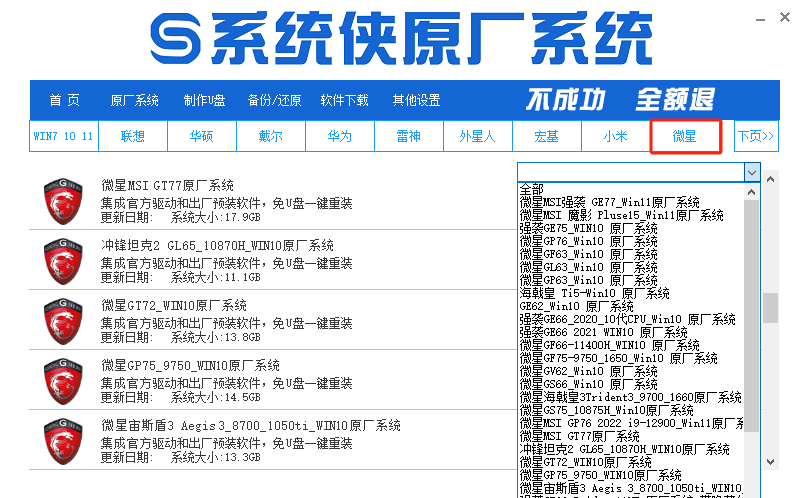The width and height of the screenshot is (808, 498).
Task: Click dropdown list scrollbar up arrow
Action: pos(751,192)
